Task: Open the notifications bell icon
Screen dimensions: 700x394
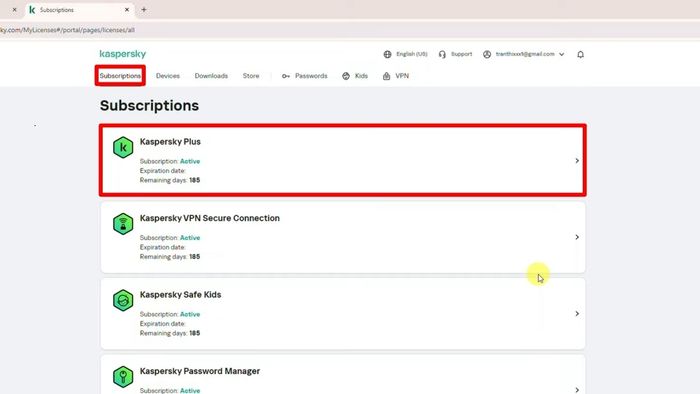Action: (580, 54)
